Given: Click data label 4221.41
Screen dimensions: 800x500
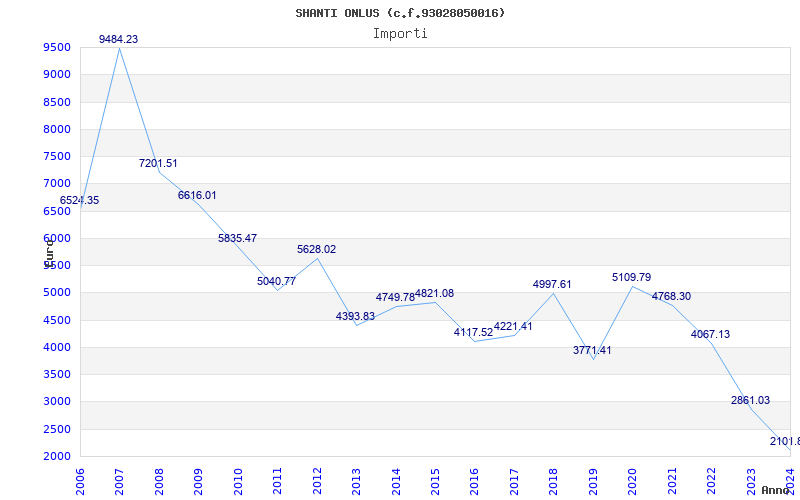Looking at the screenshot, I should [513, 327].
